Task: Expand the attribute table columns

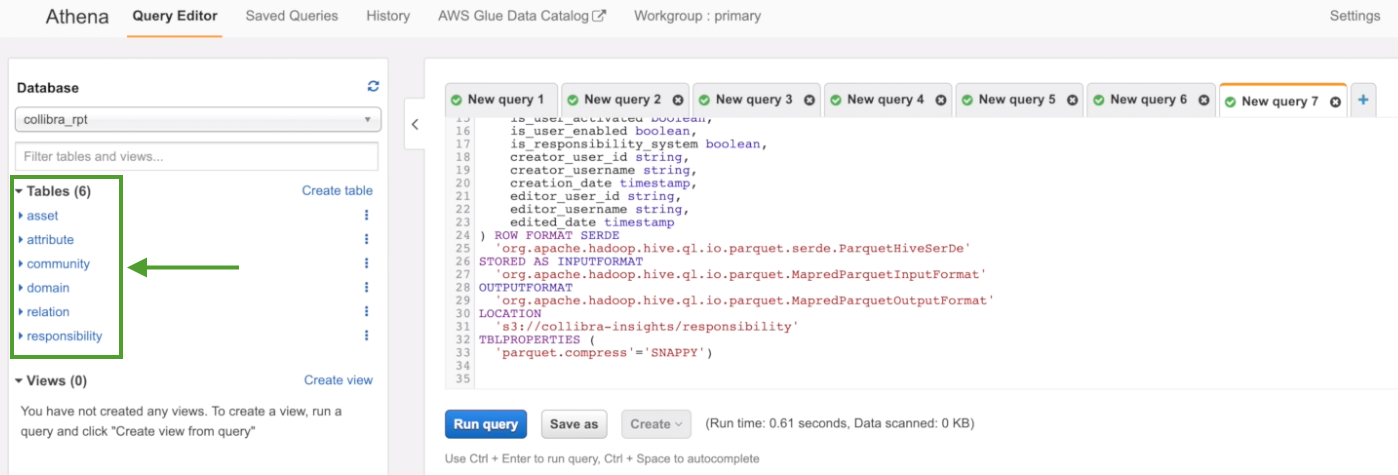Action: [21, 240]
